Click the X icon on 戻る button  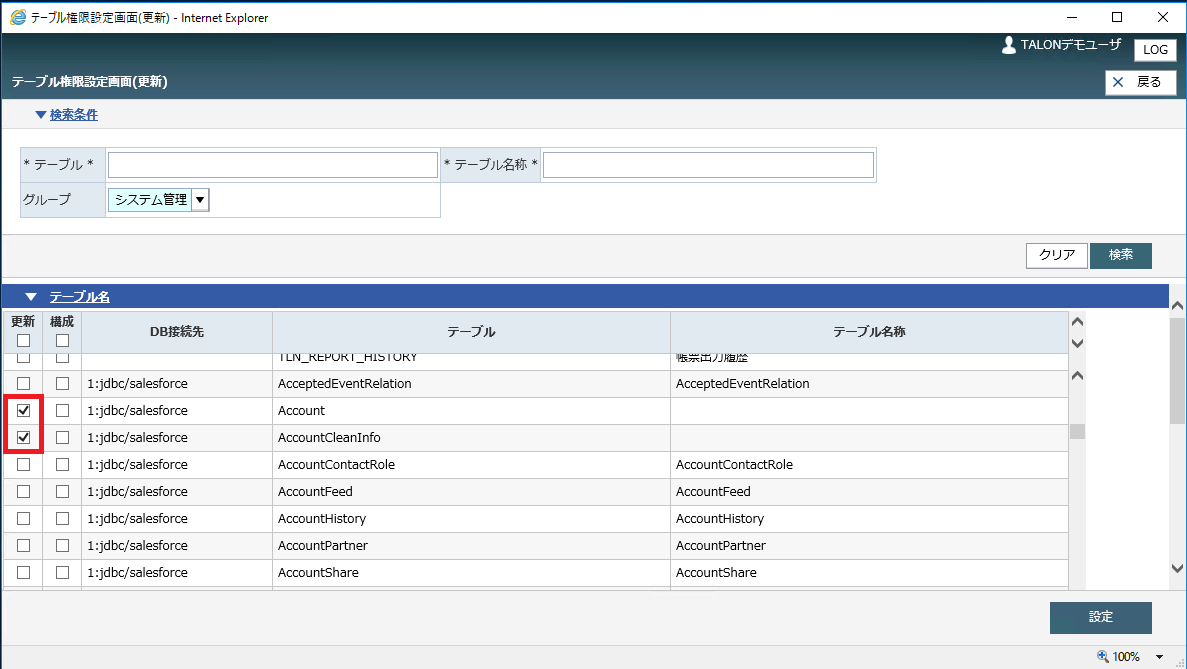pyautogui.click(x=1119, y=82)
